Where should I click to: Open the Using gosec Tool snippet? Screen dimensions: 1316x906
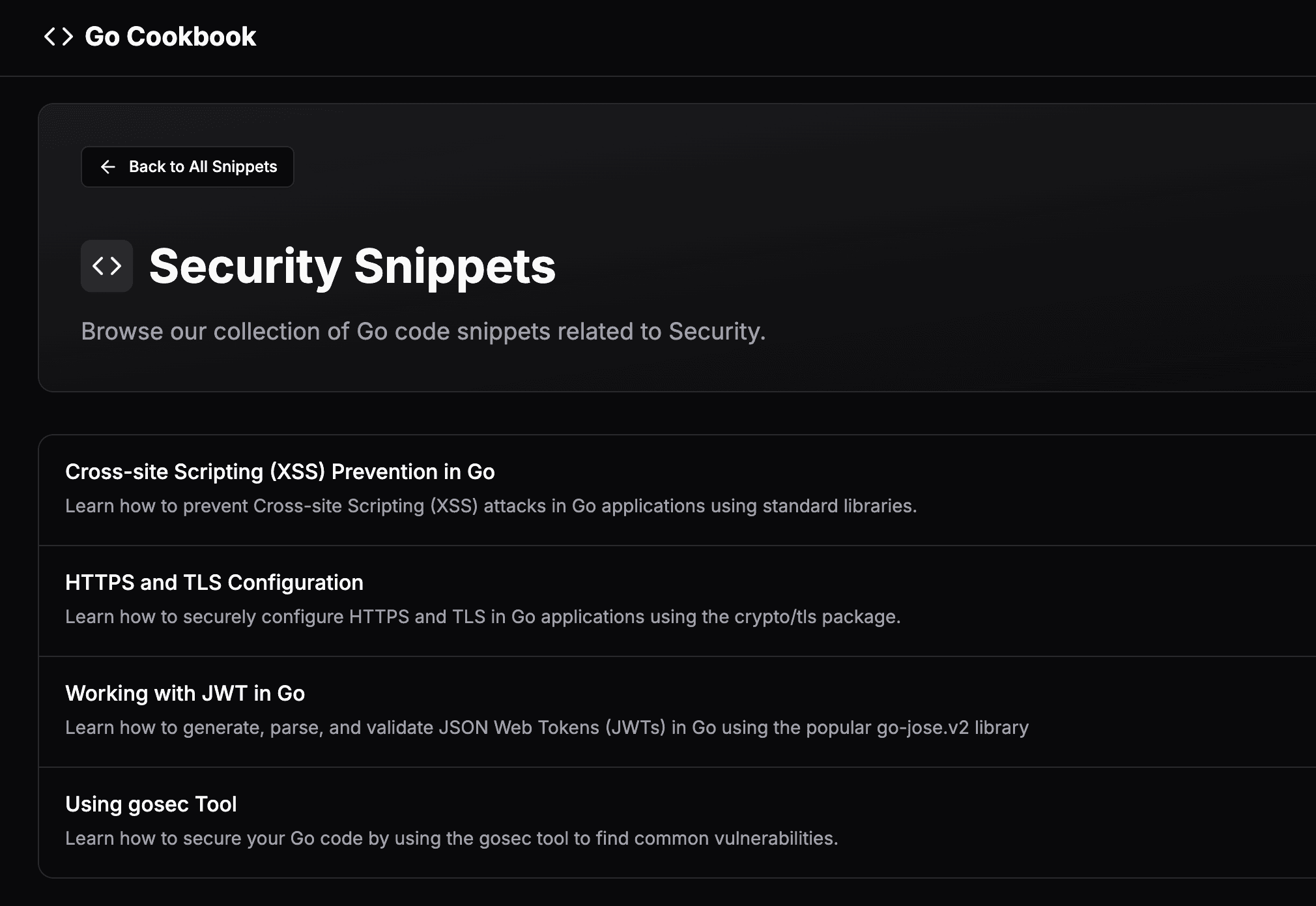point(151,804)
